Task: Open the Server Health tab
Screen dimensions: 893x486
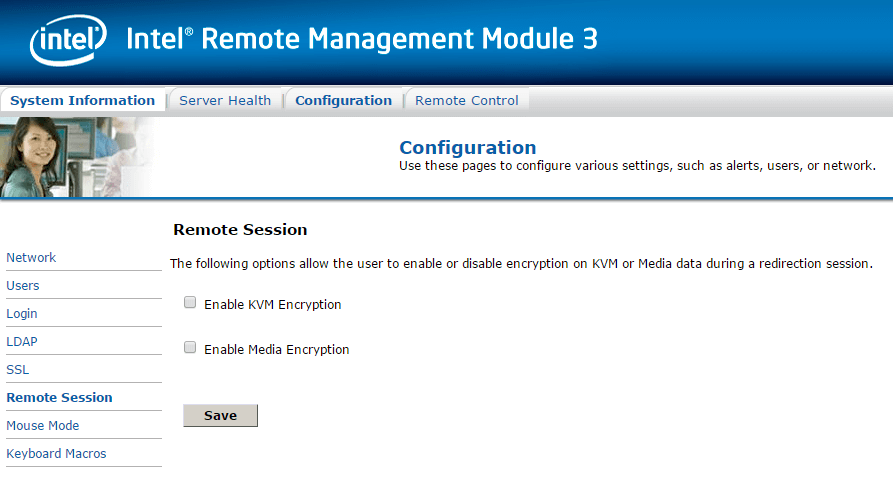Action: tap(225, 100)
